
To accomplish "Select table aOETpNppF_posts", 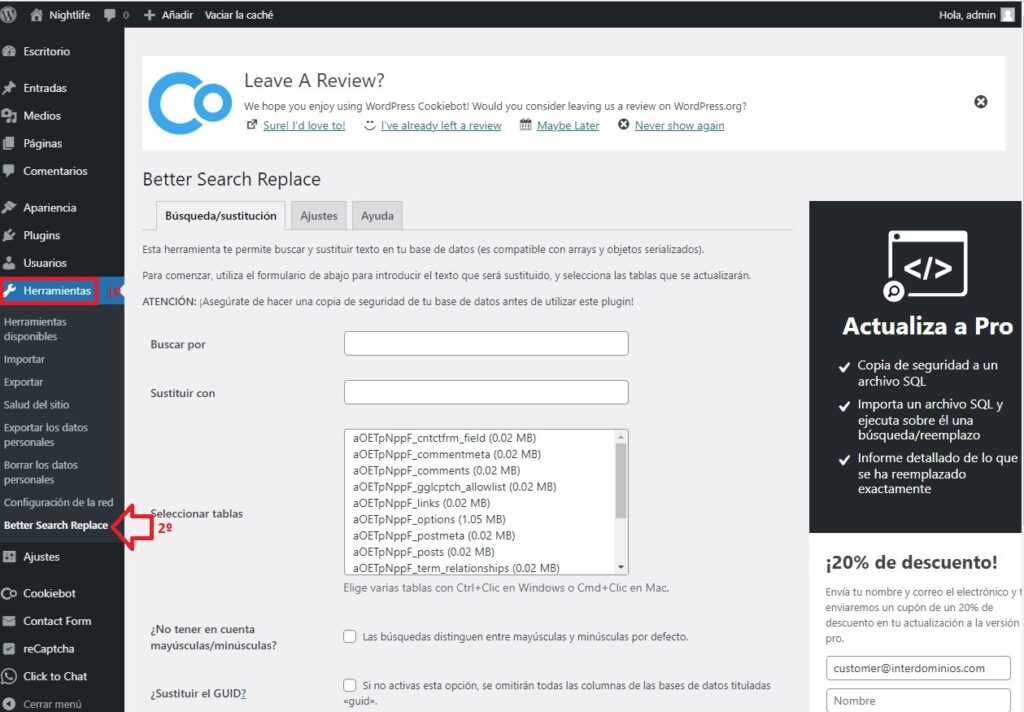I will point(423,552).
